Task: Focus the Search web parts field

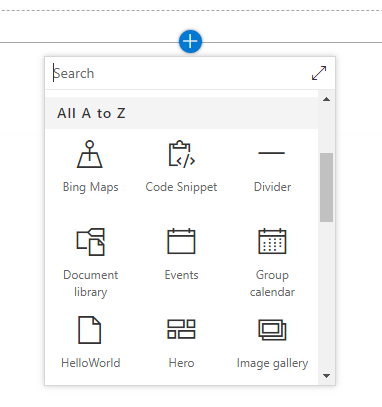Action: tap(180, 73)
